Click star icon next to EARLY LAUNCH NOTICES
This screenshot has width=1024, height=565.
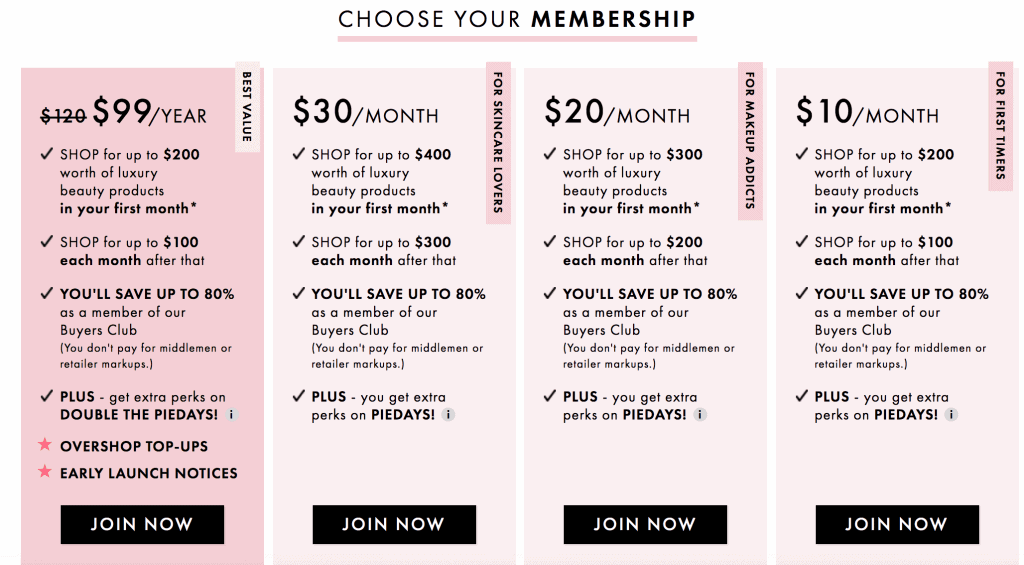tap(44, 471)
